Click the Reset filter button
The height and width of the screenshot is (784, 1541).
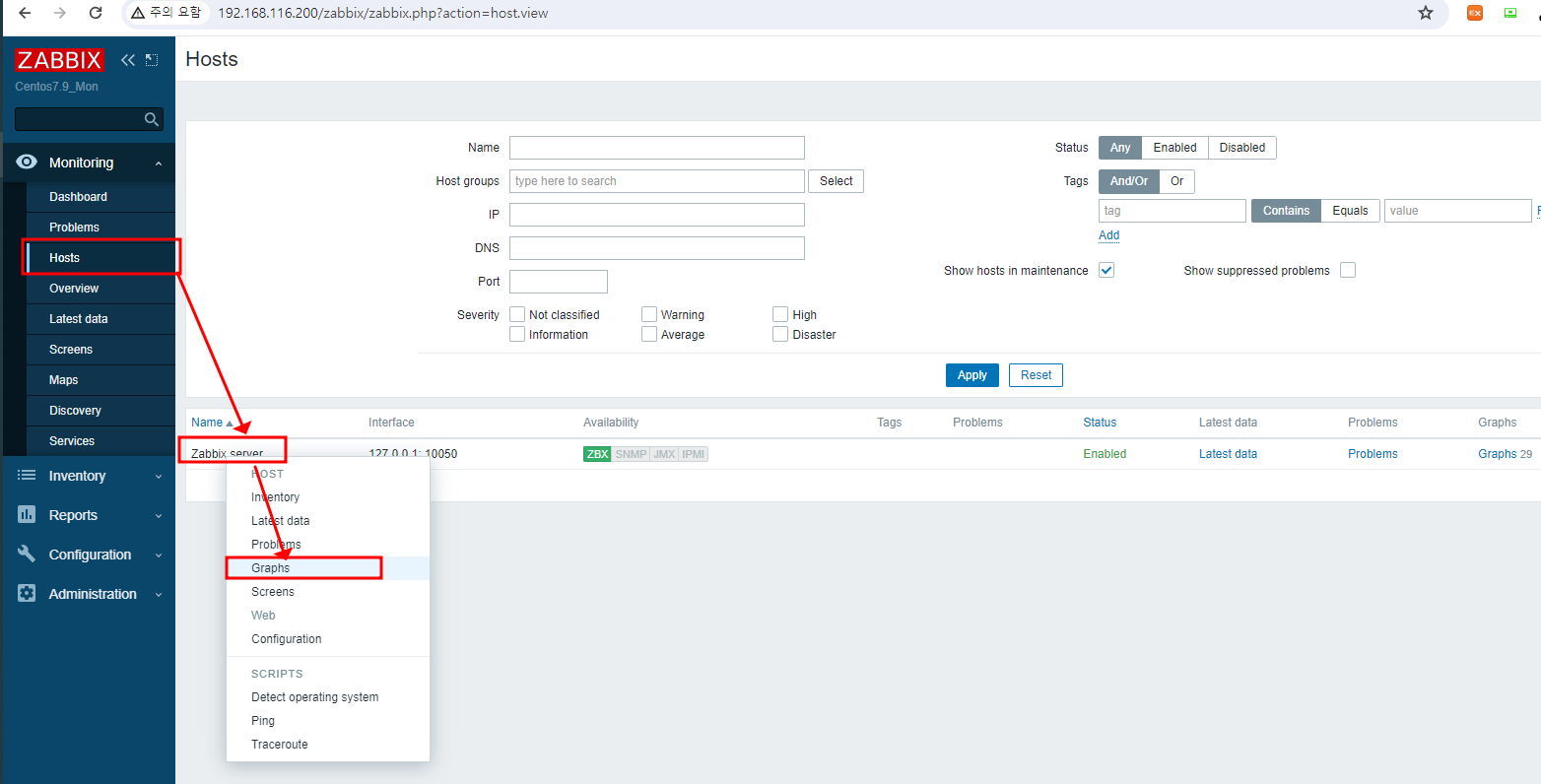[x=1036, y=375]
